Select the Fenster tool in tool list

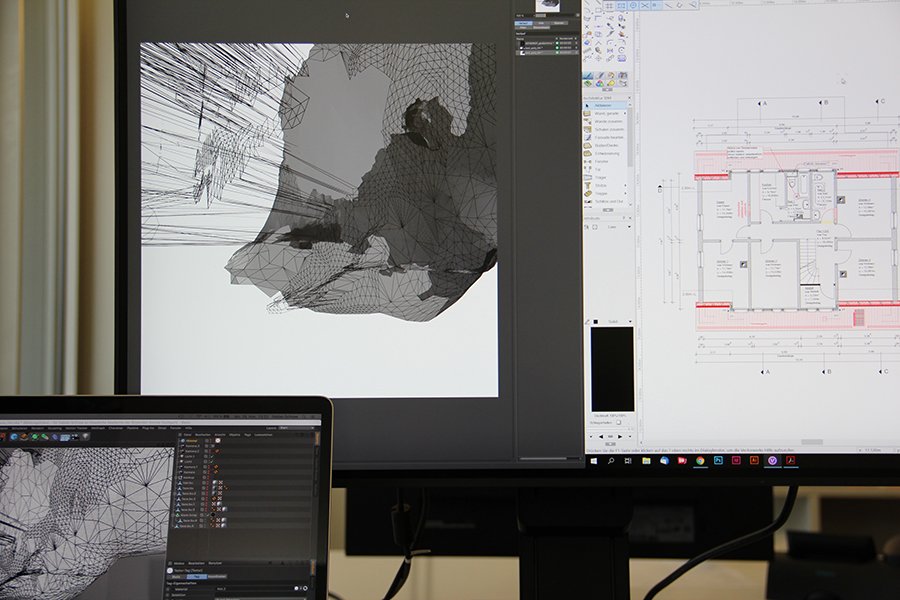pos(602,159)
